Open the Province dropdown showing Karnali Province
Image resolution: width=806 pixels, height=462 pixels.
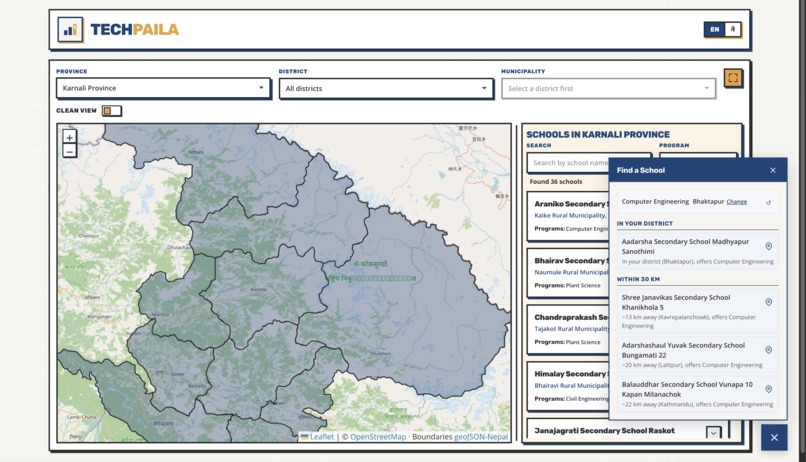click(163, 88)
